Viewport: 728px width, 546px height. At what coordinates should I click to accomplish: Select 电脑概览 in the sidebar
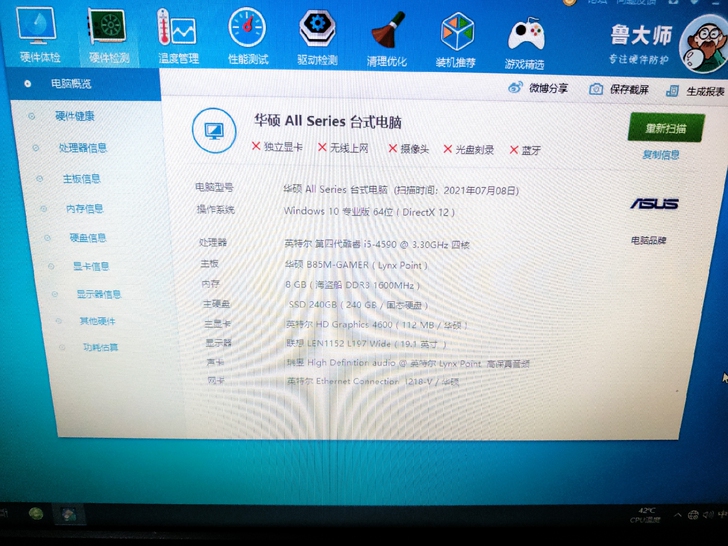(x=71, y=84)
